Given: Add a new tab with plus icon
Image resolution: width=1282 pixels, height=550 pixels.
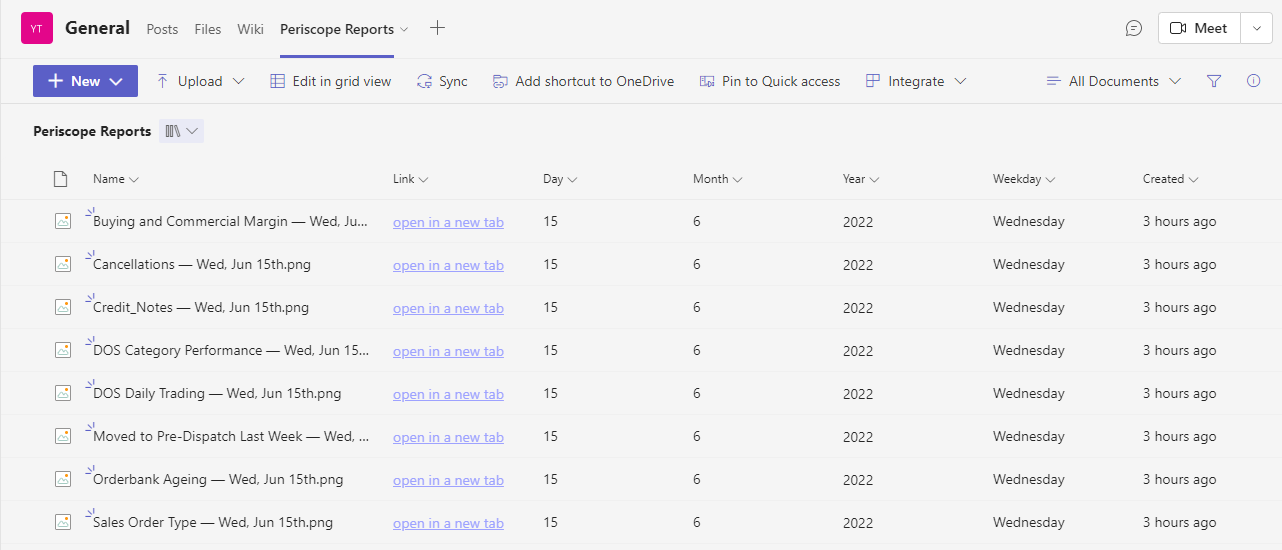Looking at the screenshot, I should [x=437, y=28].
